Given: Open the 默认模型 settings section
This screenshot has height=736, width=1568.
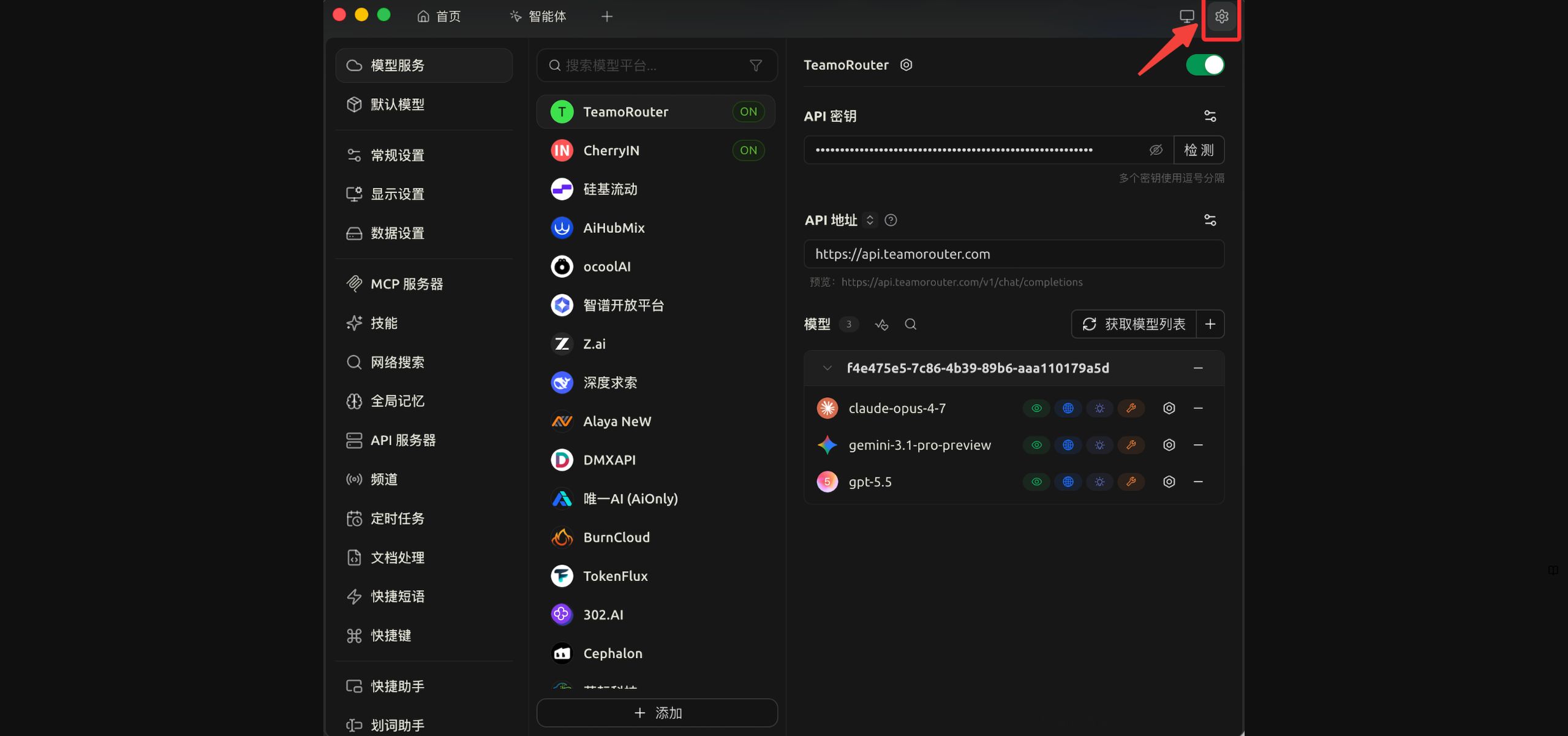Looking at the screenshot, I should point(424,105).
